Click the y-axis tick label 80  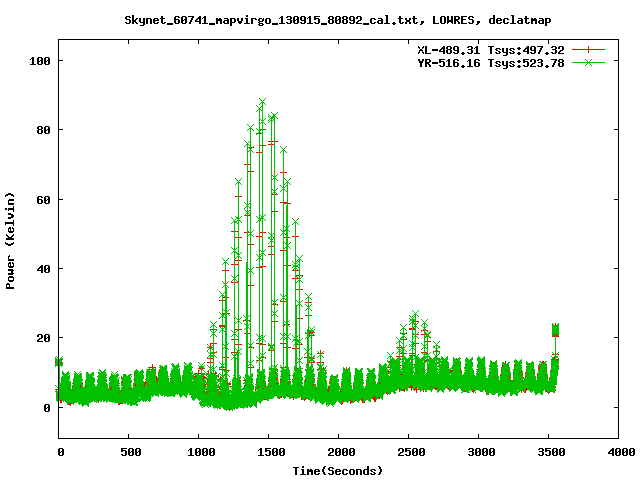[43, 130]
